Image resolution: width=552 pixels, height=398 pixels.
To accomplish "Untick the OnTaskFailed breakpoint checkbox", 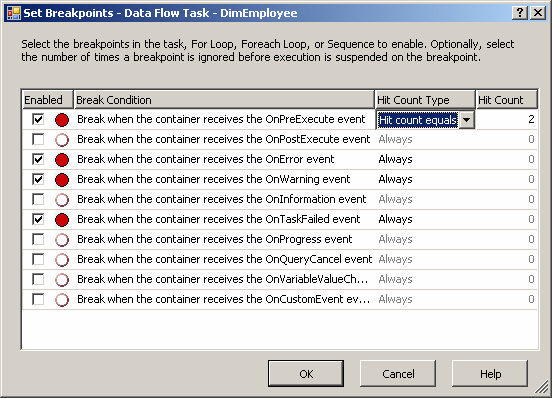I will (38, 220).
